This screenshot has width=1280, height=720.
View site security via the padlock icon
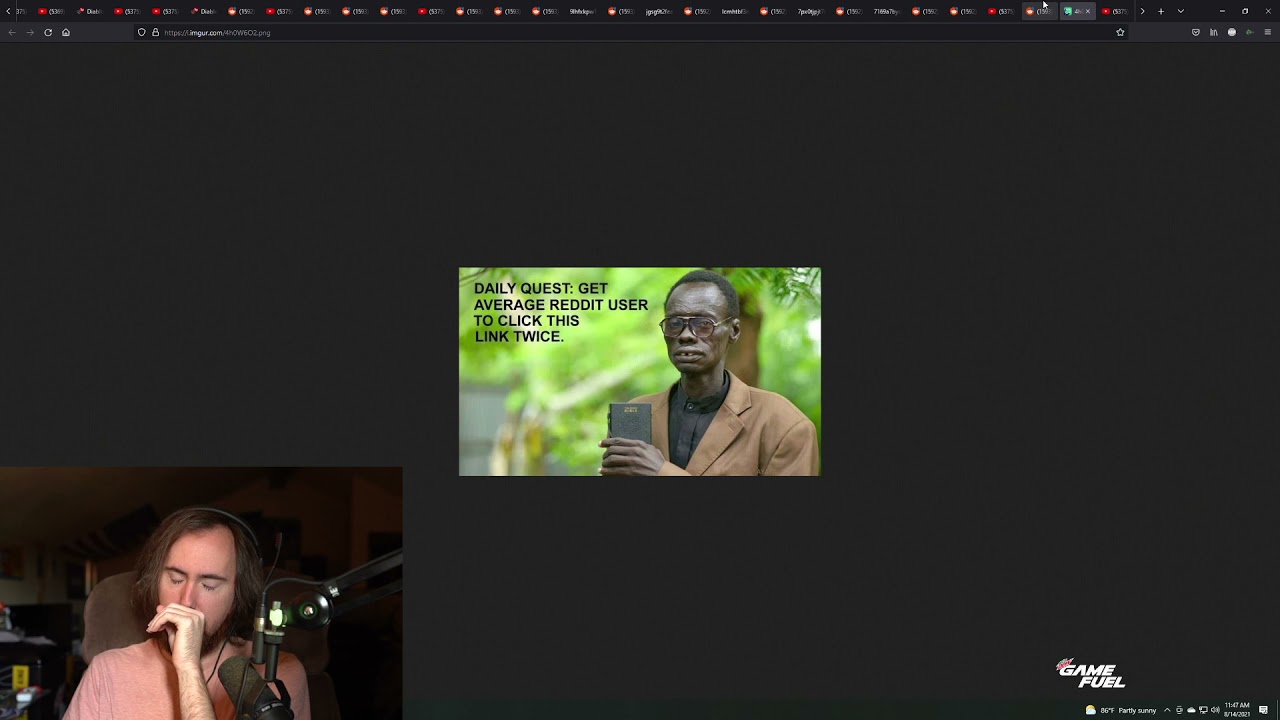tap(155, 32)
